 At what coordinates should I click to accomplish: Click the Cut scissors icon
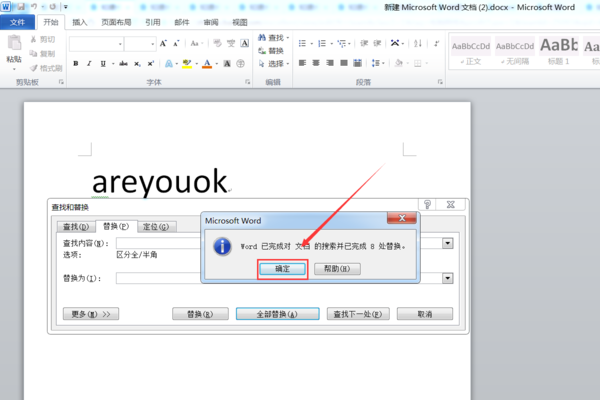click(33, 39)
